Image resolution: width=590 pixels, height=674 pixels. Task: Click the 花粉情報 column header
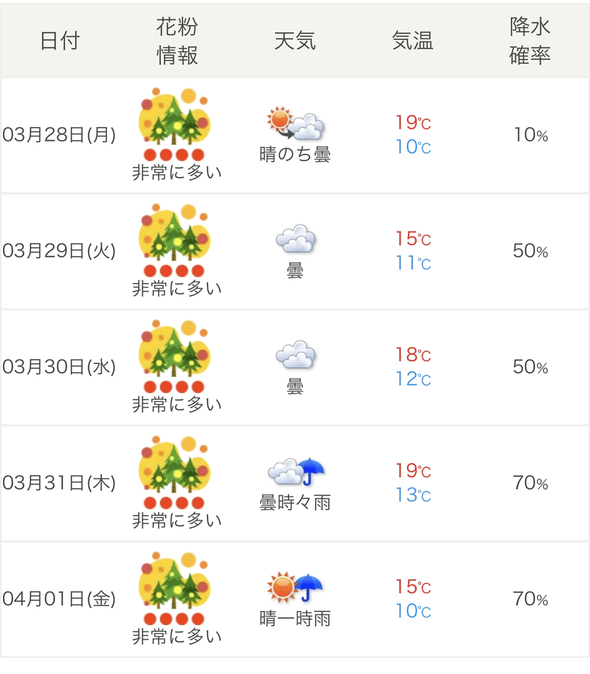click(x=177, y=41)
